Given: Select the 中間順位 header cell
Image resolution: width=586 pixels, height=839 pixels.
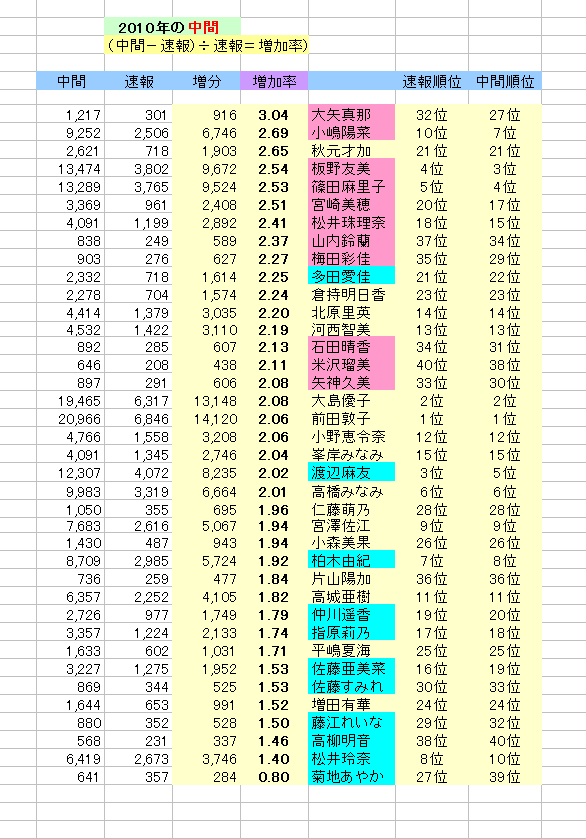Looking at the screenshot, I should click(505, 81).
